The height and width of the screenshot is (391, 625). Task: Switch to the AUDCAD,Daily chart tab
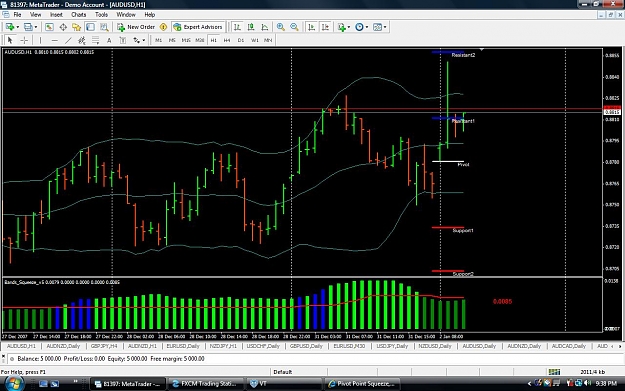[568, 346]
